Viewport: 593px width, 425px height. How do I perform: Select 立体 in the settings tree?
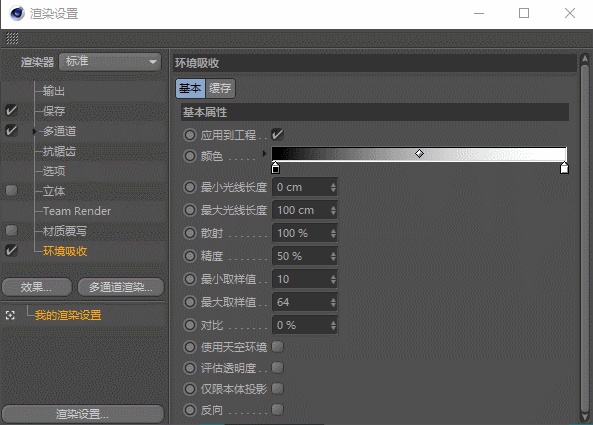(x=54, y=191)
